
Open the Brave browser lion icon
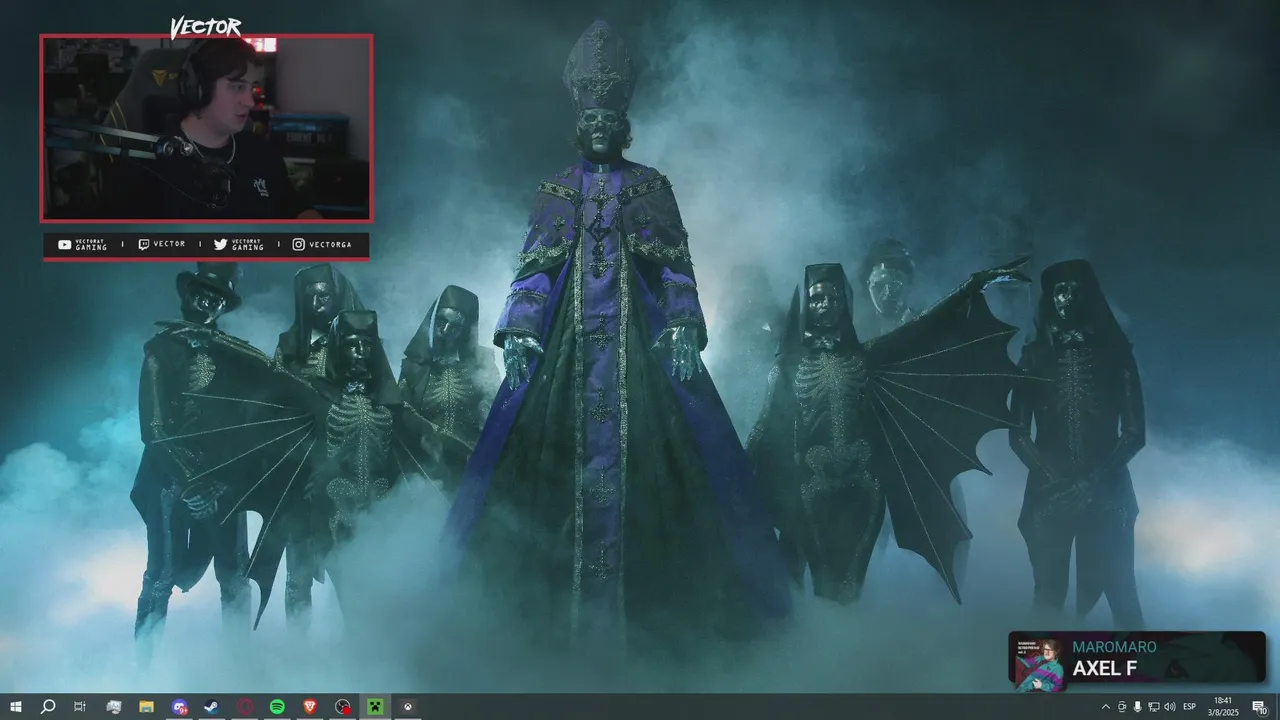pyautogui.click(x=310, y=707)
